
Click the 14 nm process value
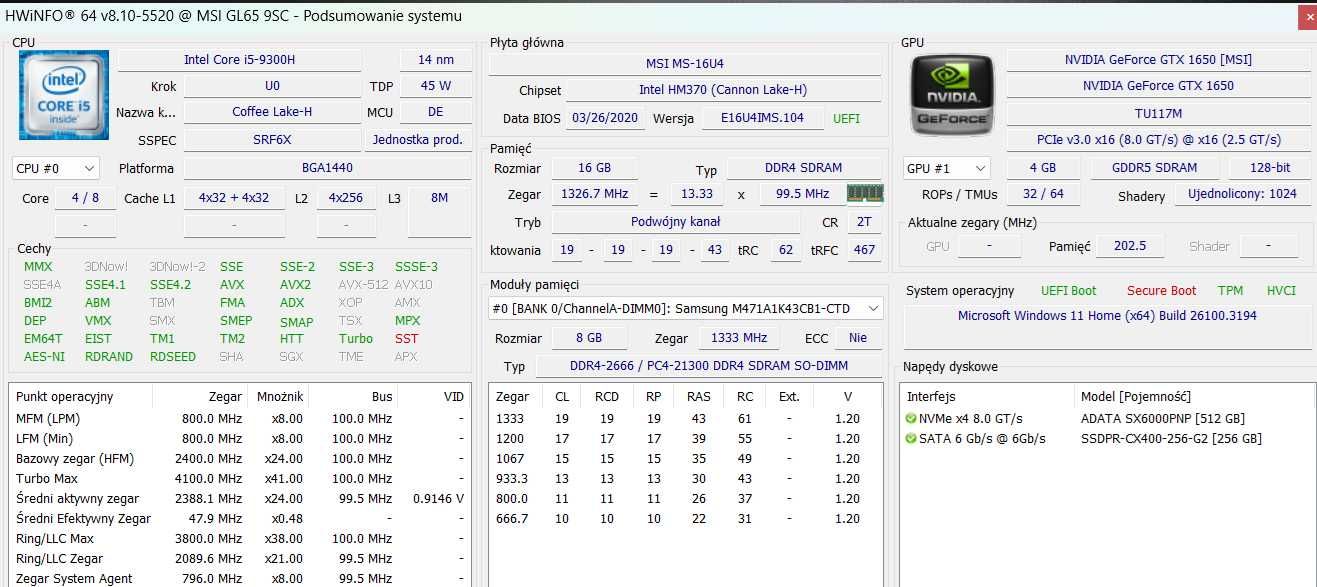[435, 60]
